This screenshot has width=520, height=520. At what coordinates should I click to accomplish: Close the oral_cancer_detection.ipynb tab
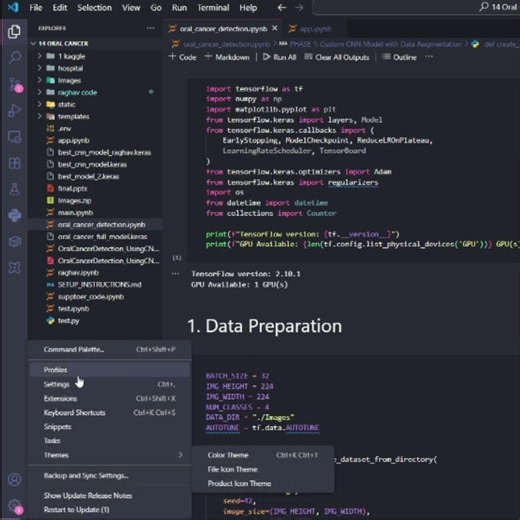(275, 28)
